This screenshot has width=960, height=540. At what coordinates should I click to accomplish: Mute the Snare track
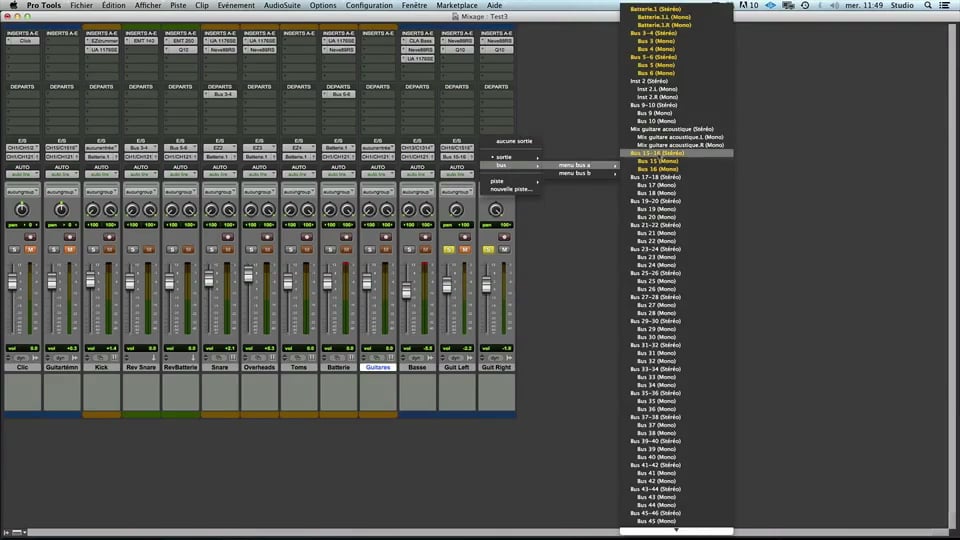click(x=228, y=250)
